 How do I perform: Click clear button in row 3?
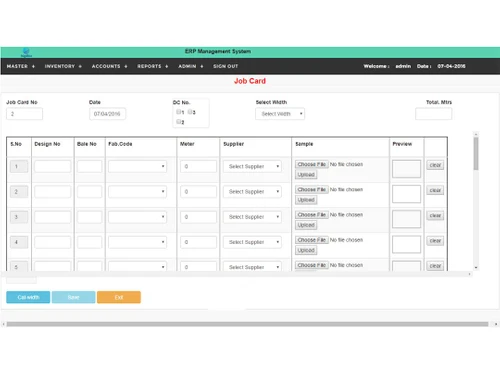(435, 215)
